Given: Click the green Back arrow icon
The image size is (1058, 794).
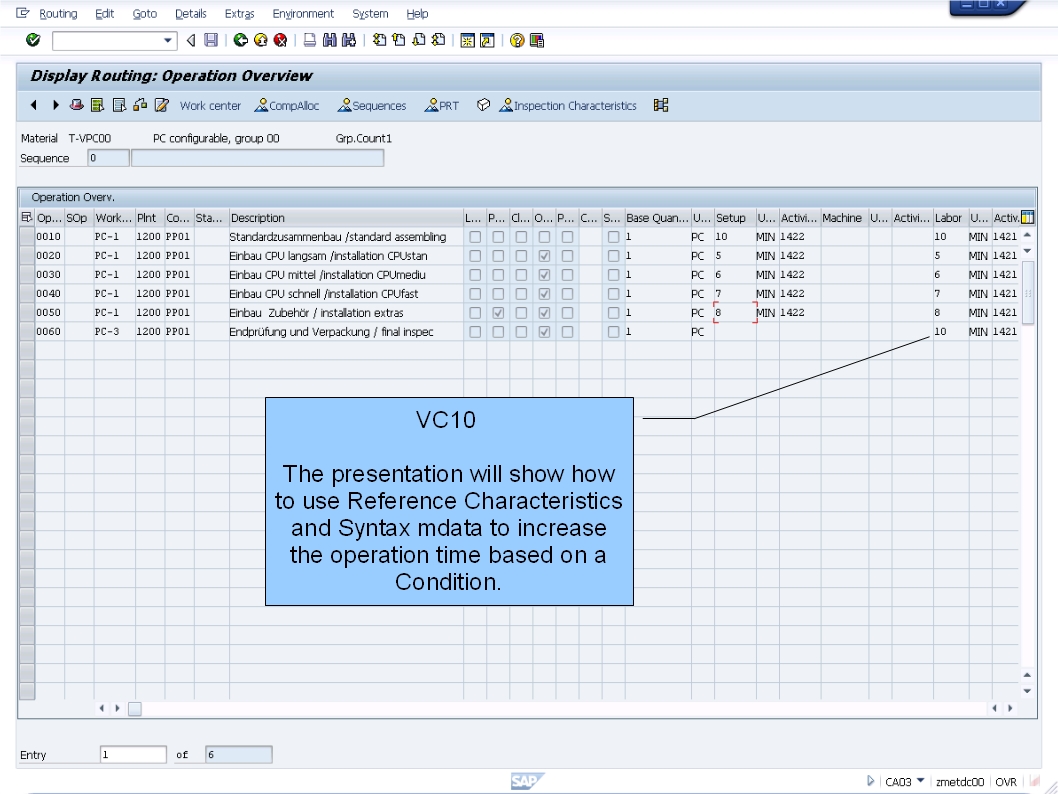Looking at the screenshot, I should click(240, 40).
